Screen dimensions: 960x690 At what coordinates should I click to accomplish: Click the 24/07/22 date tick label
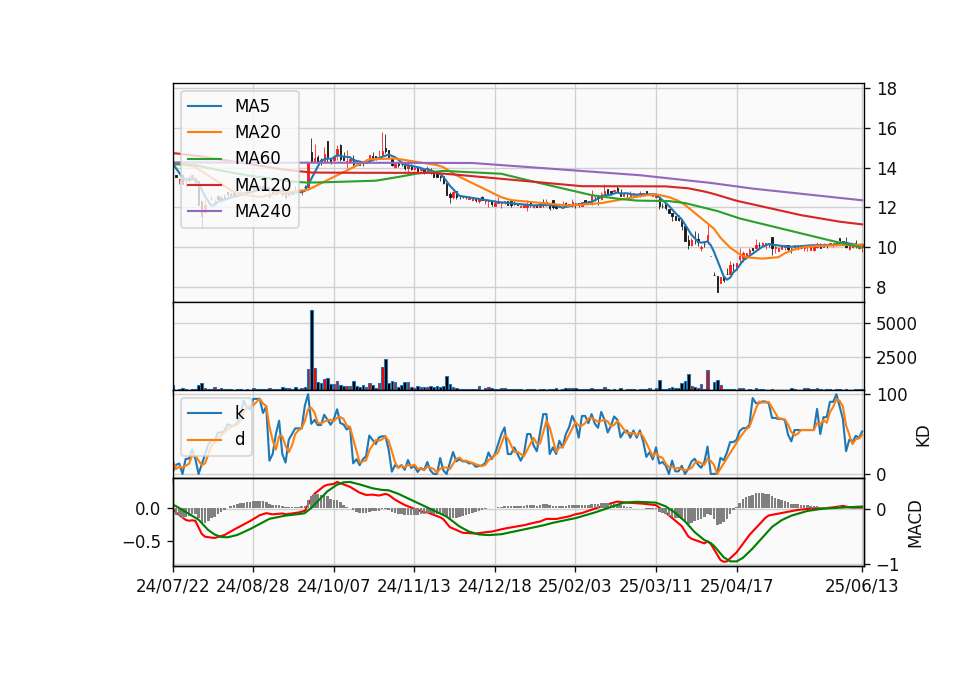[x=173, y=586]
